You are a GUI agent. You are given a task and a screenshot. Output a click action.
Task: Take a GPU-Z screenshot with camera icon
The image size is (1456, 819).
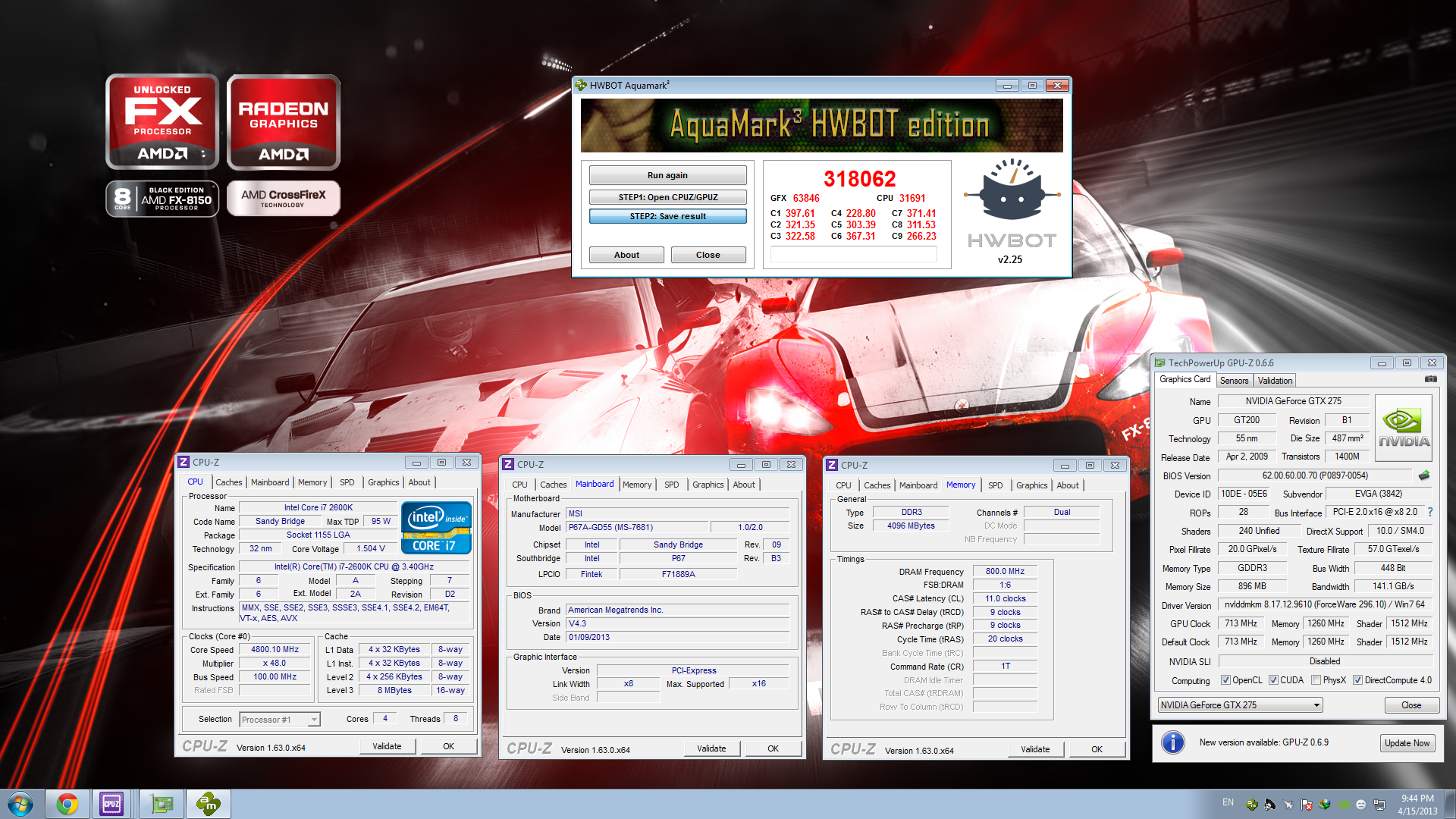tap(1430, 379)
